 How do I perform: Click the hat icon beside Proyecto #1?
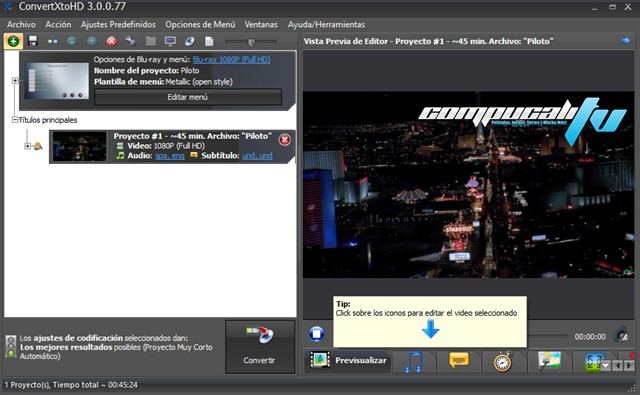point(38,146)
